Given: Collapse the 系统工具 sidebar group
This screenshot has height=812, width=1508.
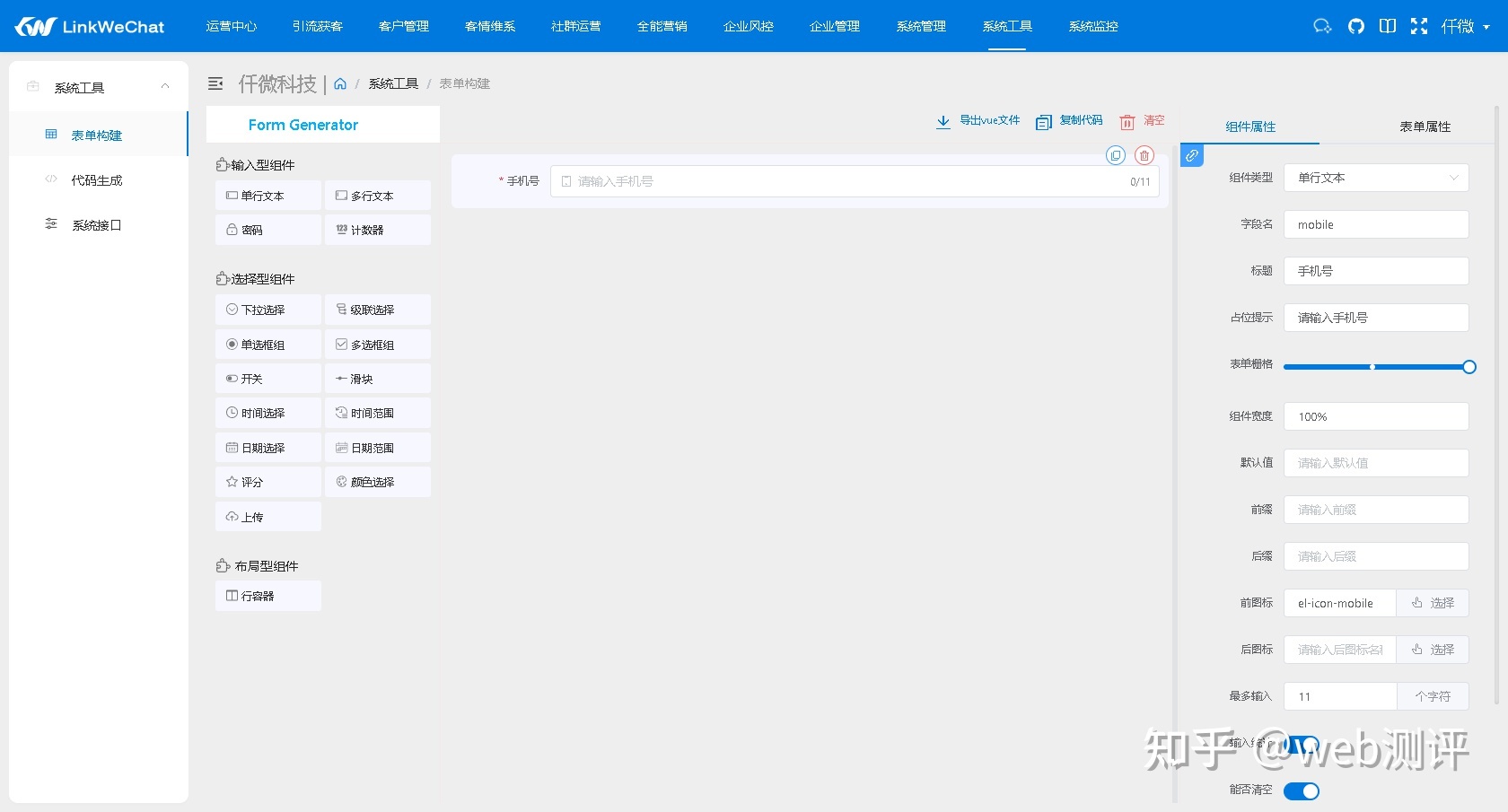Looking at the screenshot, I should [x=99, y=87].
